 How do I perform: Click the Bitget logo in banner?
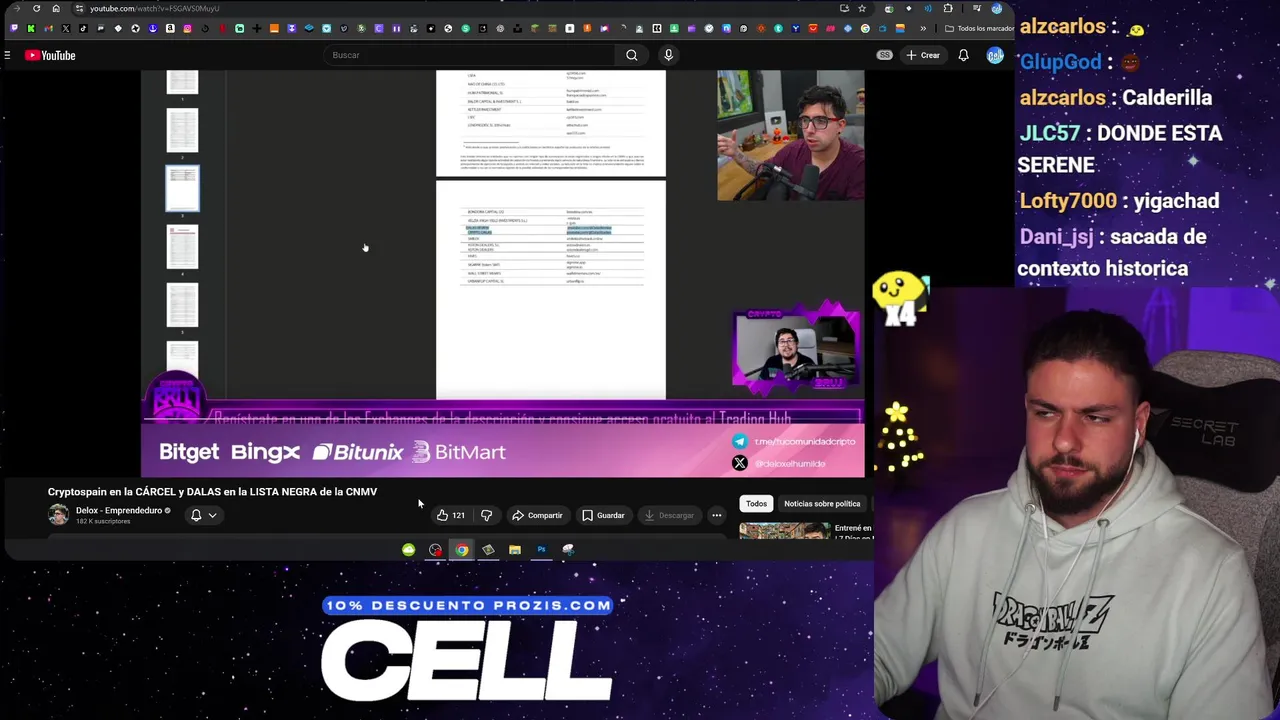pos(189,452)
